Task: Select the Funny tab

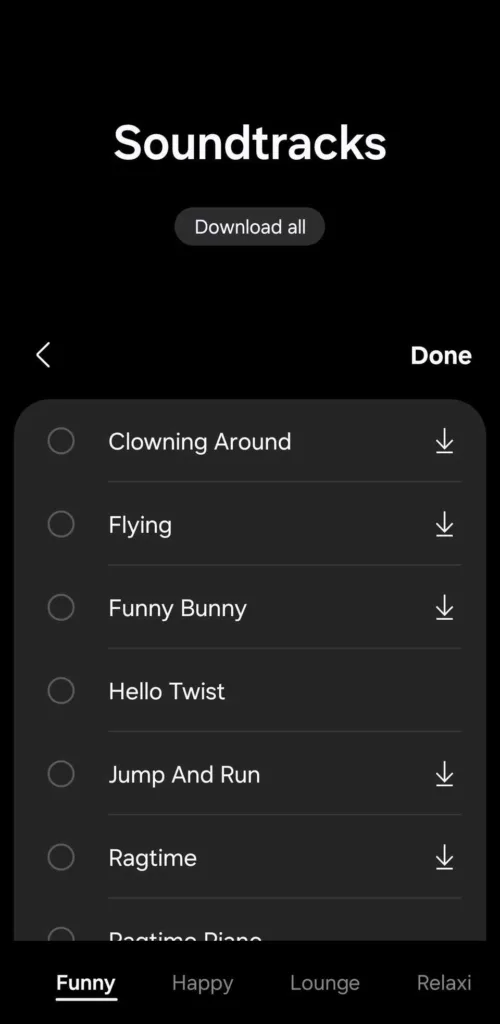Action: 86,983
